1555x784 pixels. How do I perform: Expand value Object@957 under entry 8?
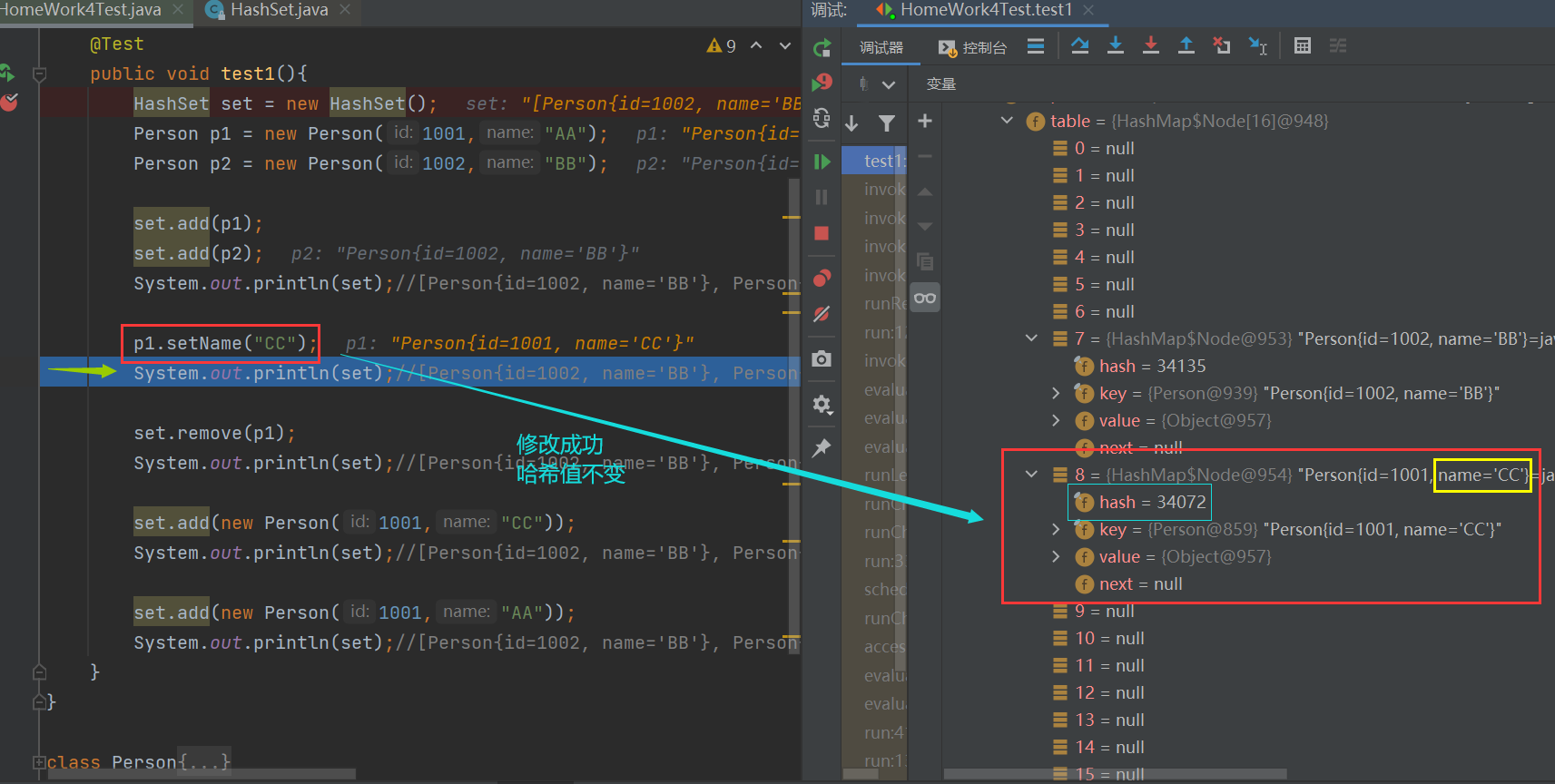[x=1056, y=556]
